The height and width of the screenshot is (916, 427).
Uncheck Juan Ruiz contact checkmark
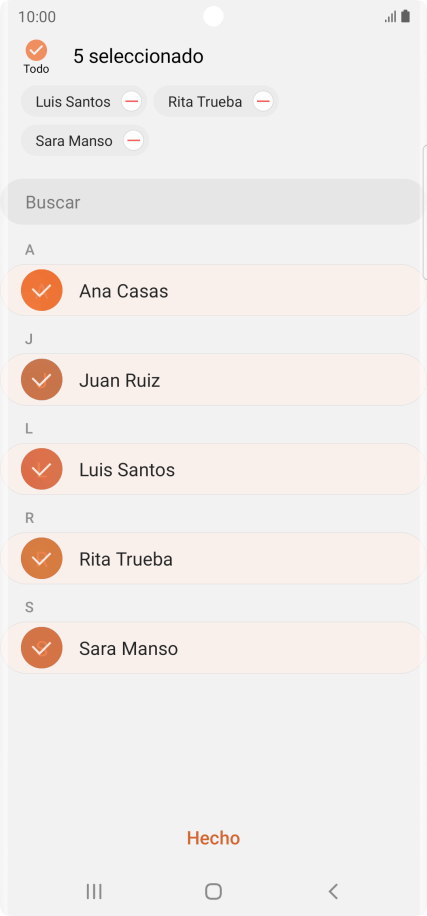point(41,380)
